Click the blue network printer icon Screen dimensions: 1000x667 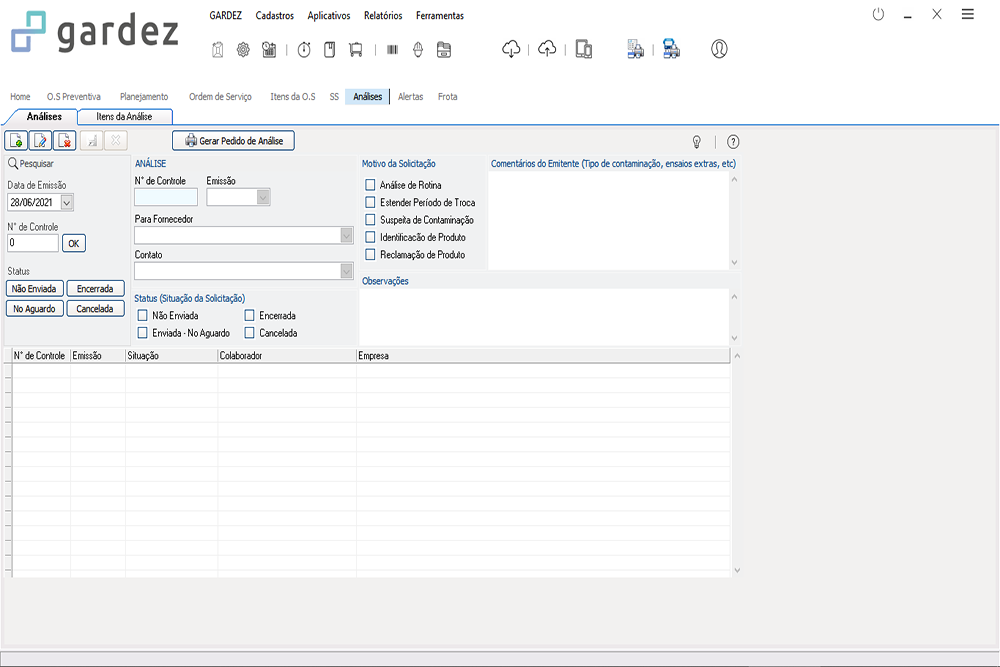pyautogui.click(x=671, y=49)
